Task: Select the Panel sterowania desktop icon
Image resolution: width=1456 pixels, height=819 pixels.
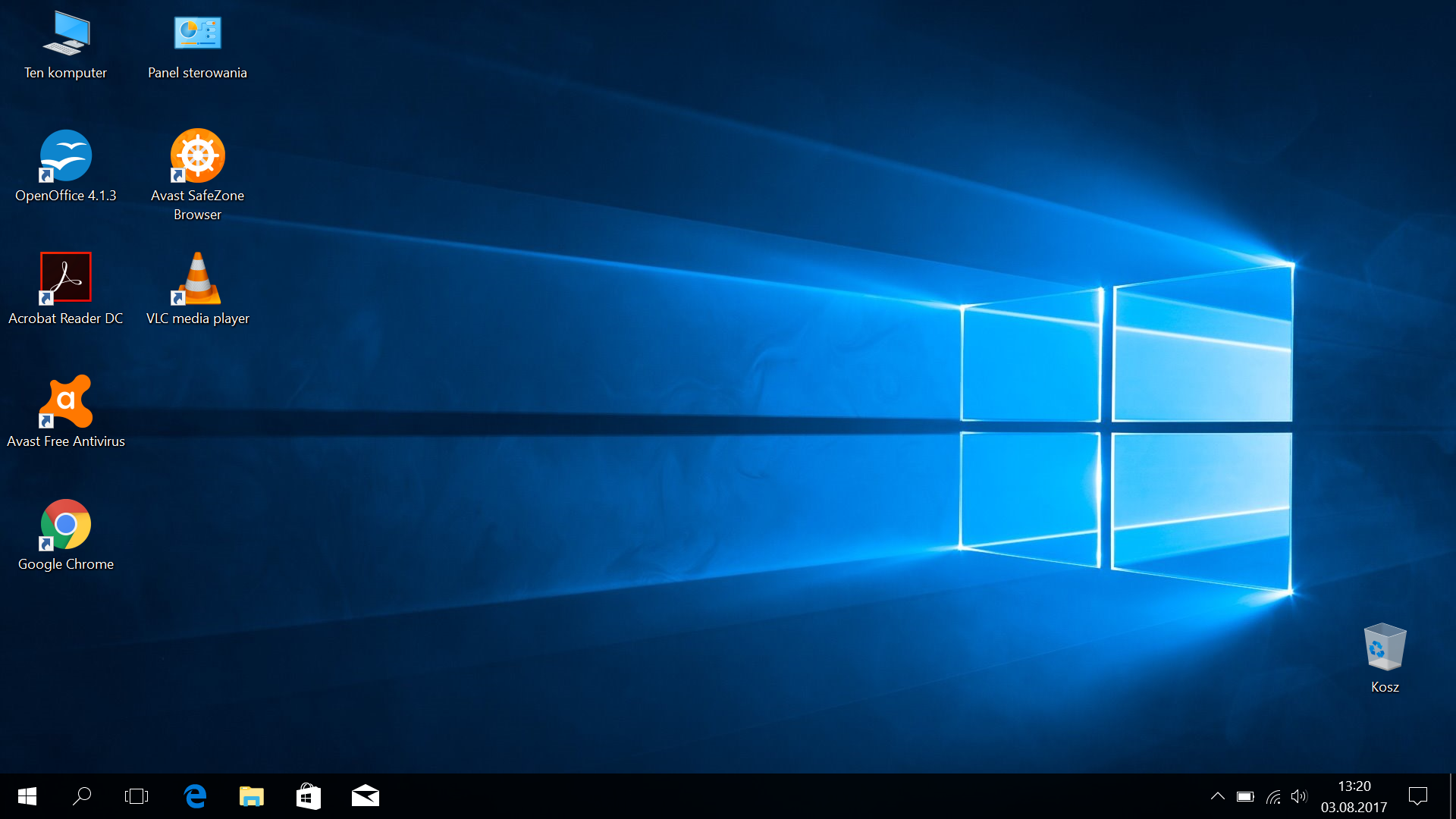Action: (x=197, y=33)
